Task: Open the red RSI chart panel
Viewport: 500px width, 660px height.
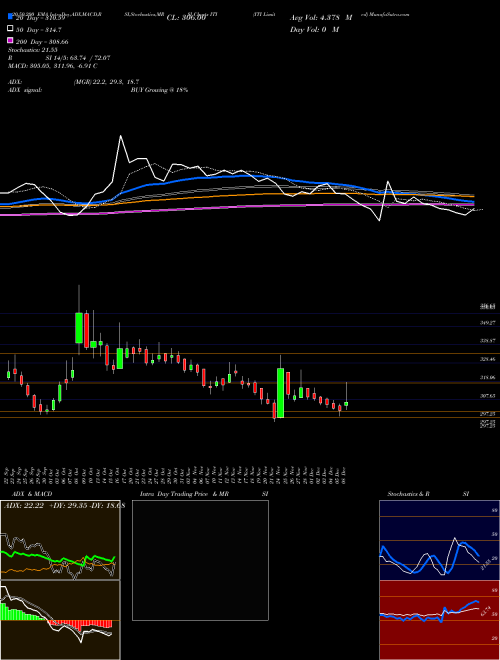Action: (x=439, y=620)
